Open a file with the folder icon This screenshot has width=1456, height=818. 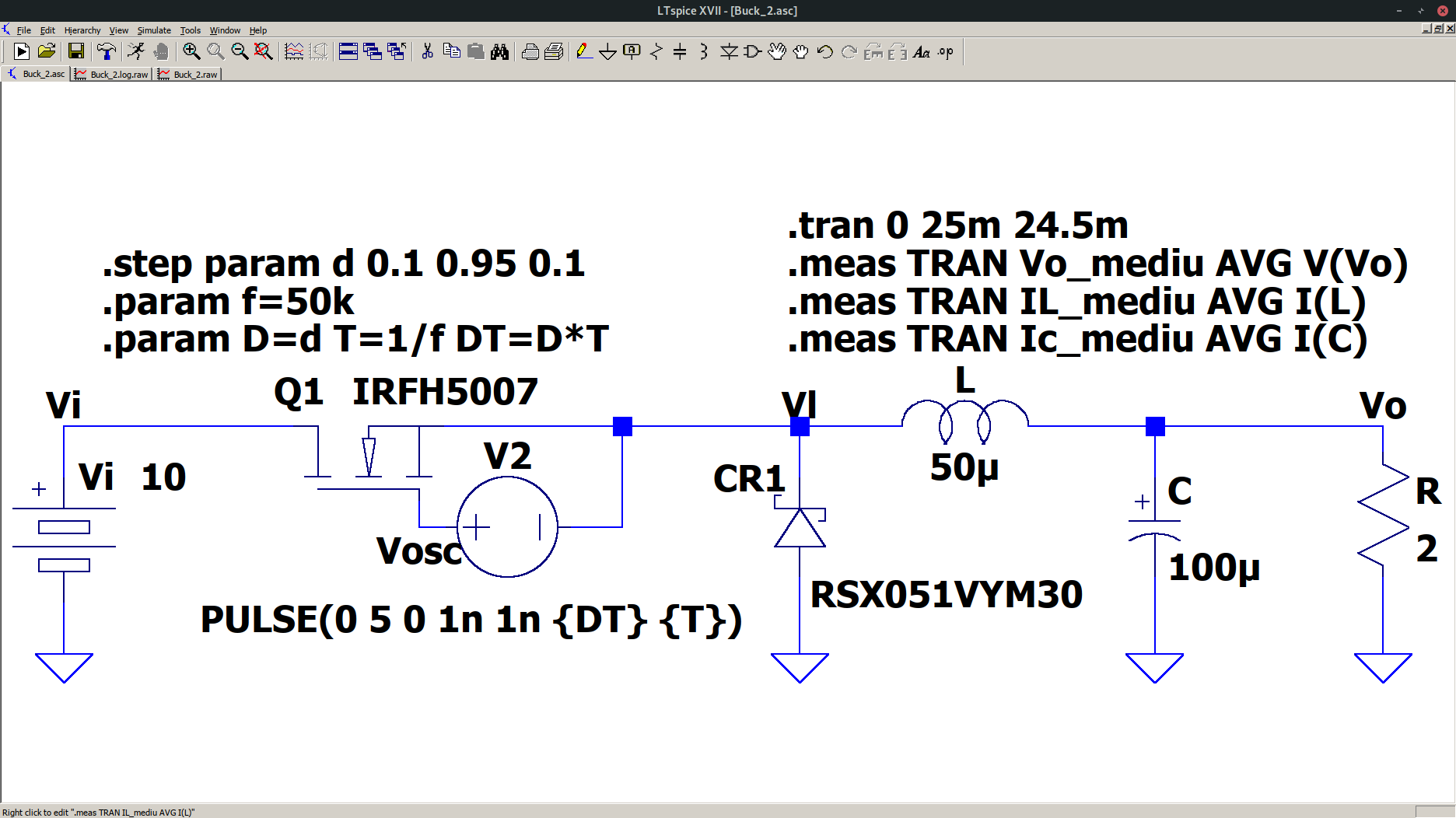pyautogui.click(x=47, y=51)
